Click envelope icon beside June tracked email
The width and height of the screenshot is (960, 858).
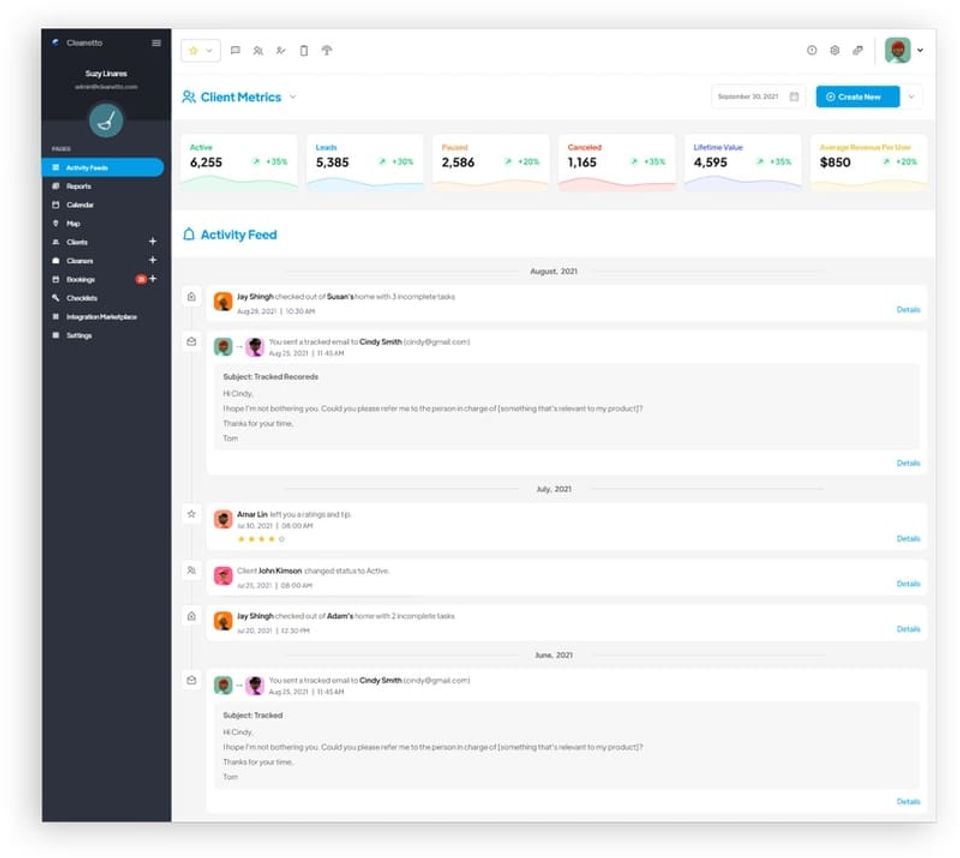192,680
